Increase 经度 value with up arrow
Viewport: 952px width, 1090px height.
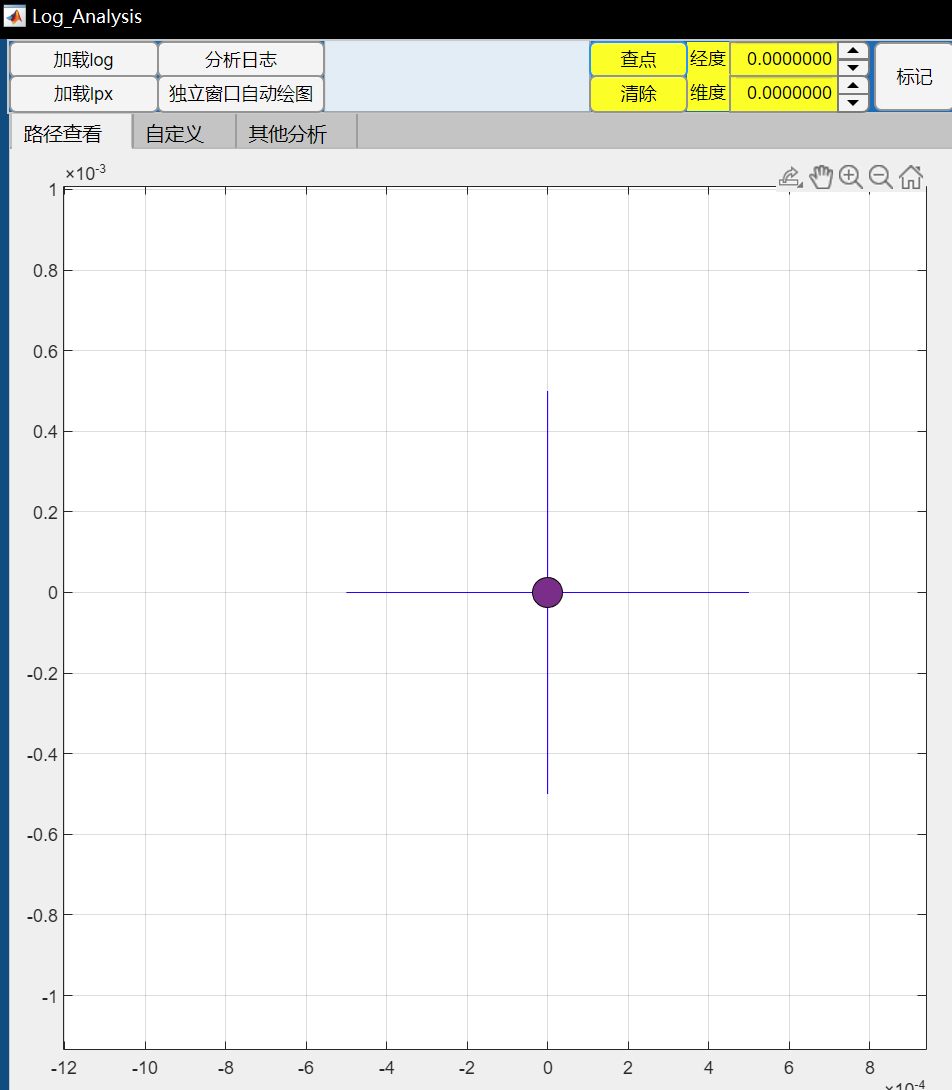[852, 51]
